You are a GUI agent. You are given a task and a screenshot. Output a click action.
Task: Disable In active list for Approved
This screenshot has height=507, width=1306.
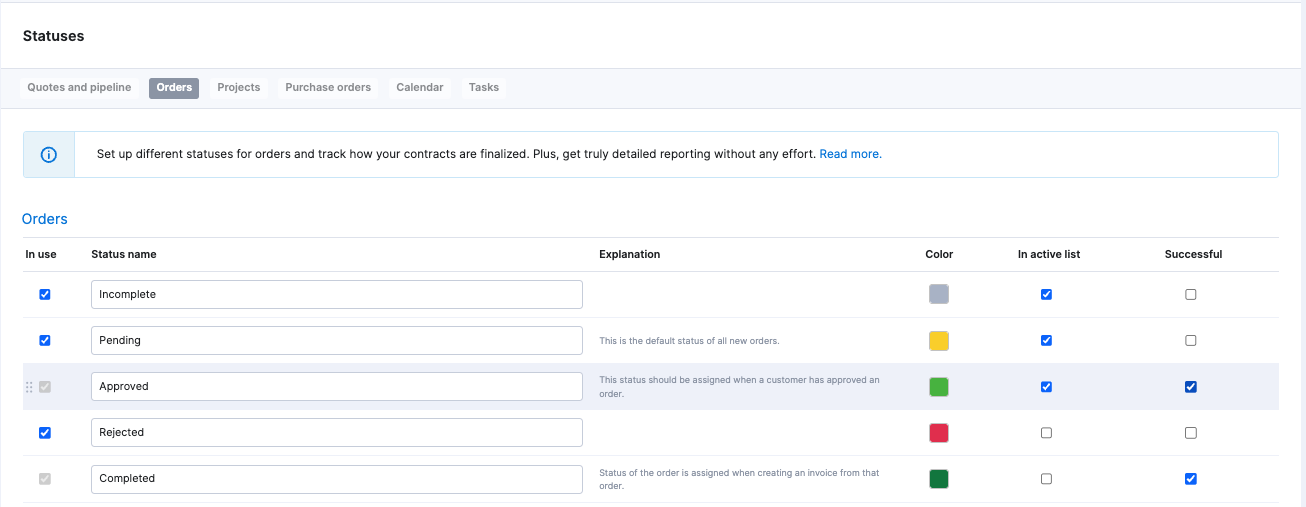[x=1046, y=387]
